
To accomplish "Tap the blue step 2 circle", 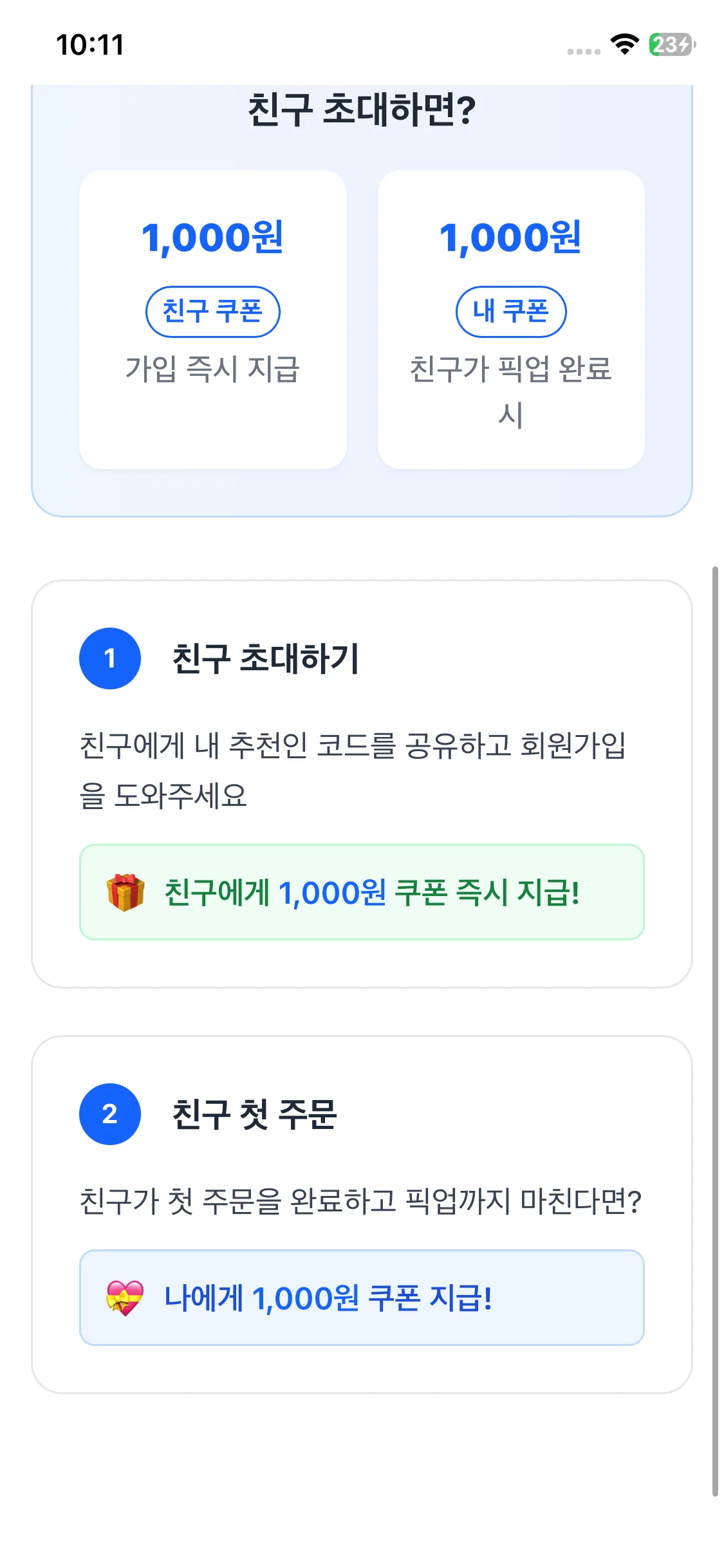I will tap(110, 1114).
